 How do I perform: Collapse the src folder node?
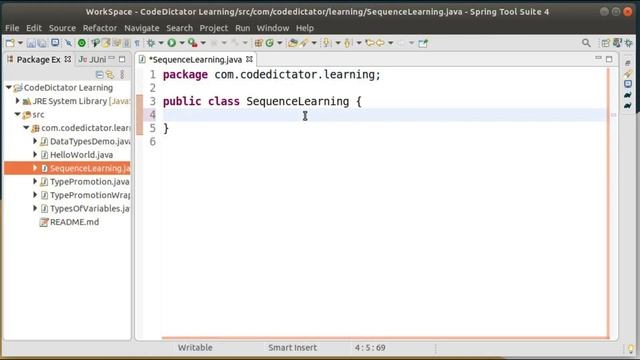18,114
